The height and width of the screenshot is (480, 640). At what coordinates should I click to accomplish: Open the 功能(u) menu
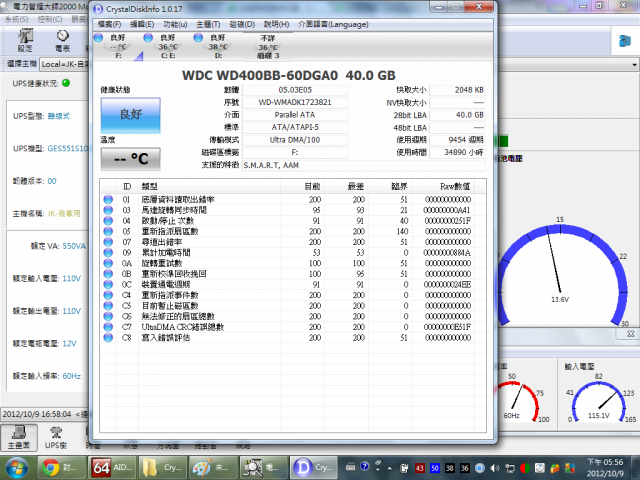coord(175,24)
